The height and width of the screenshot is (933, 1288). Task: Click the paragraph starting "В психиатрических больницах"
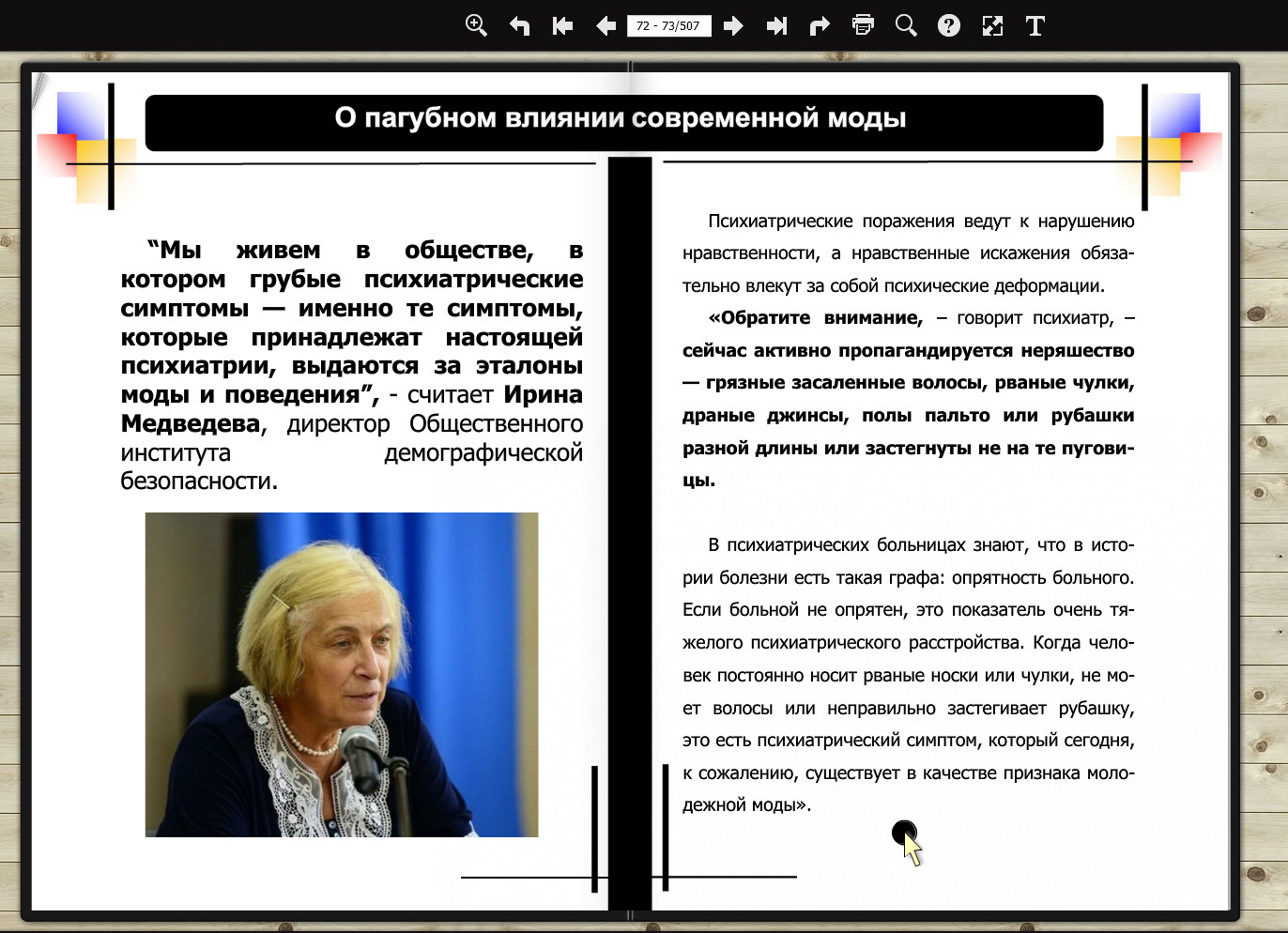point(908,674)
